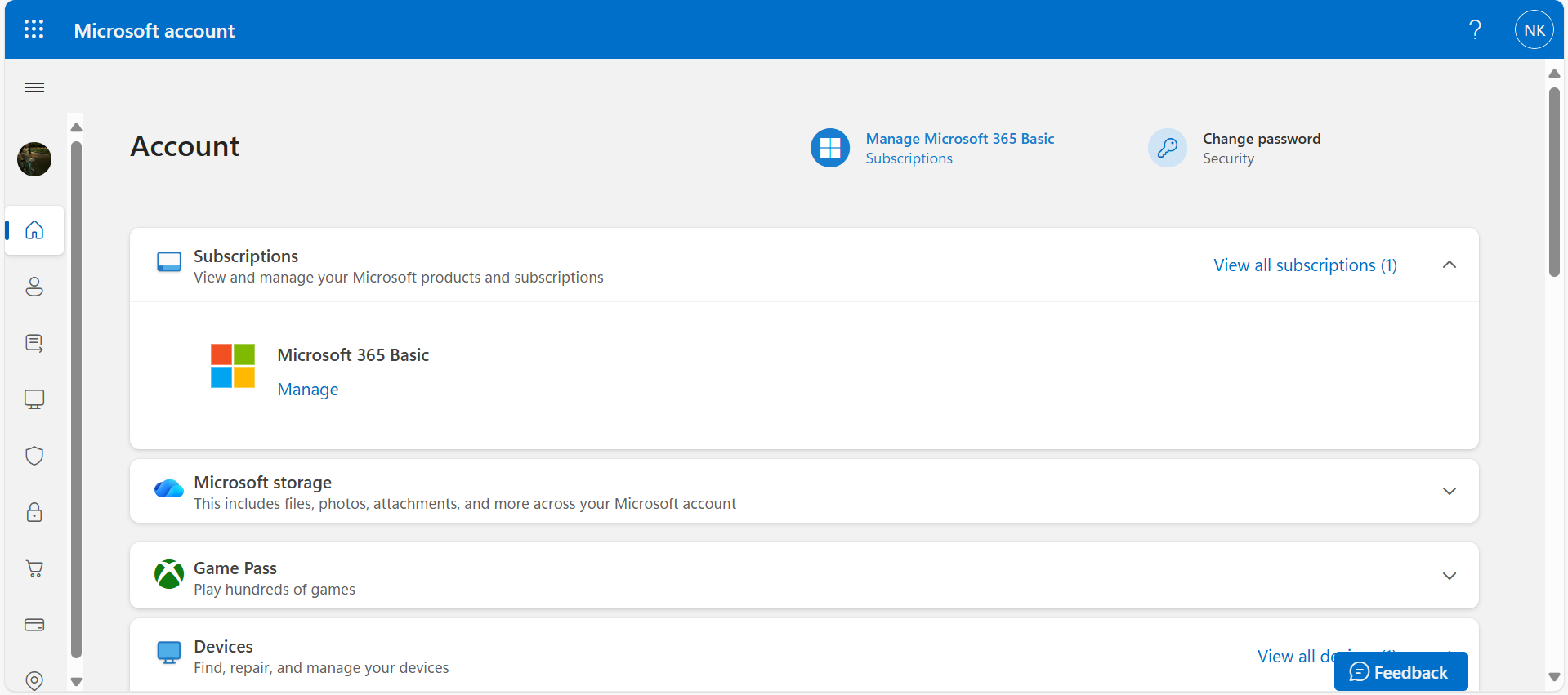
Task: Click the page's main vertical scrollbar
Action: 1554,181
